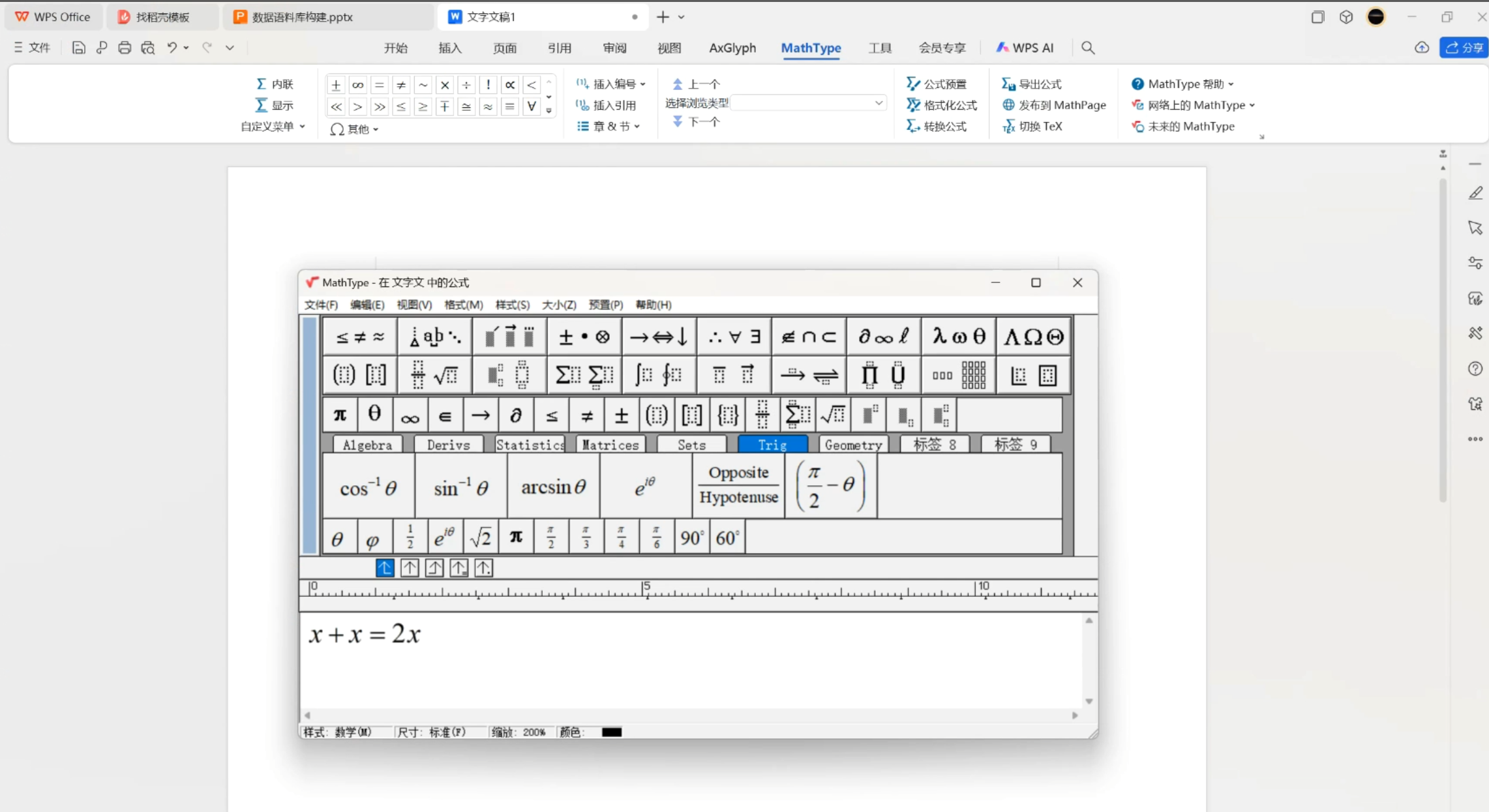Open fraction and radical templates palette

(x=435, y=375)
